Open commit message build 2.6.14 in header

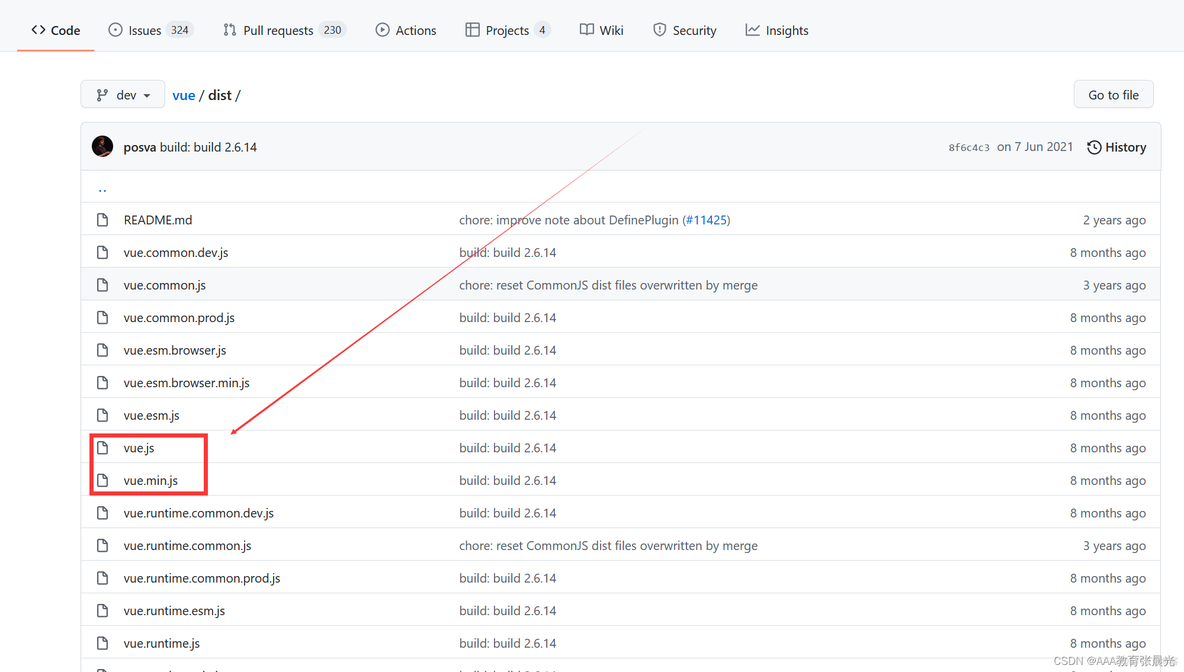(x=208, y=147)
